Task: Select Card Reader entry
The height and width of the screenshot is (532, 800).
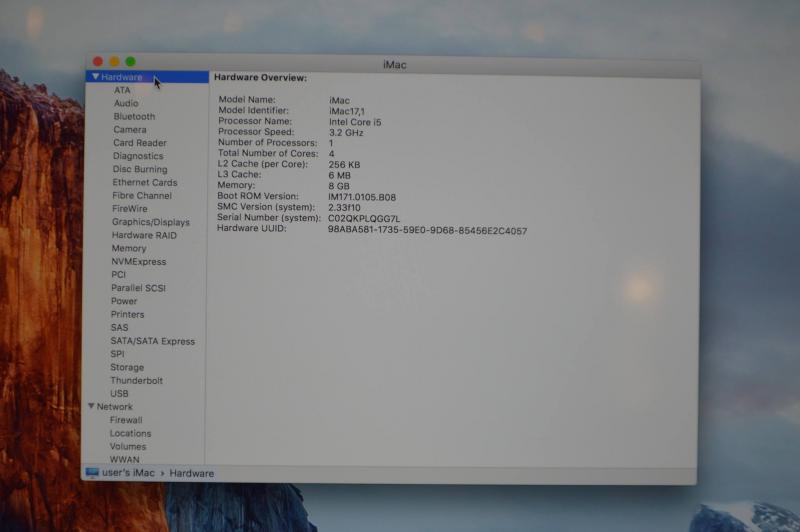Action: (x=140, y=143)
